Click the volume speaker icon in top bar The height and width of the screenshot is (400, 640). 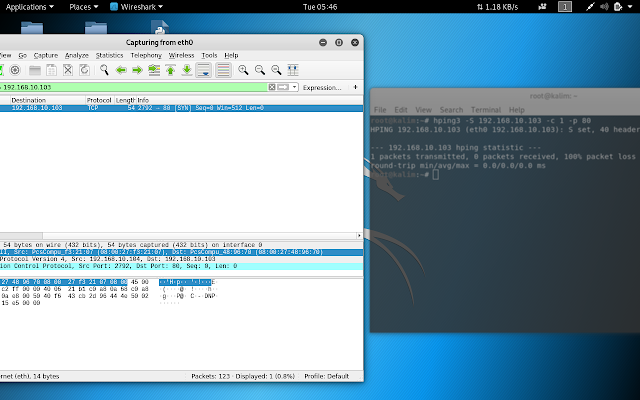pyautogui.click(x=604, y=7)
